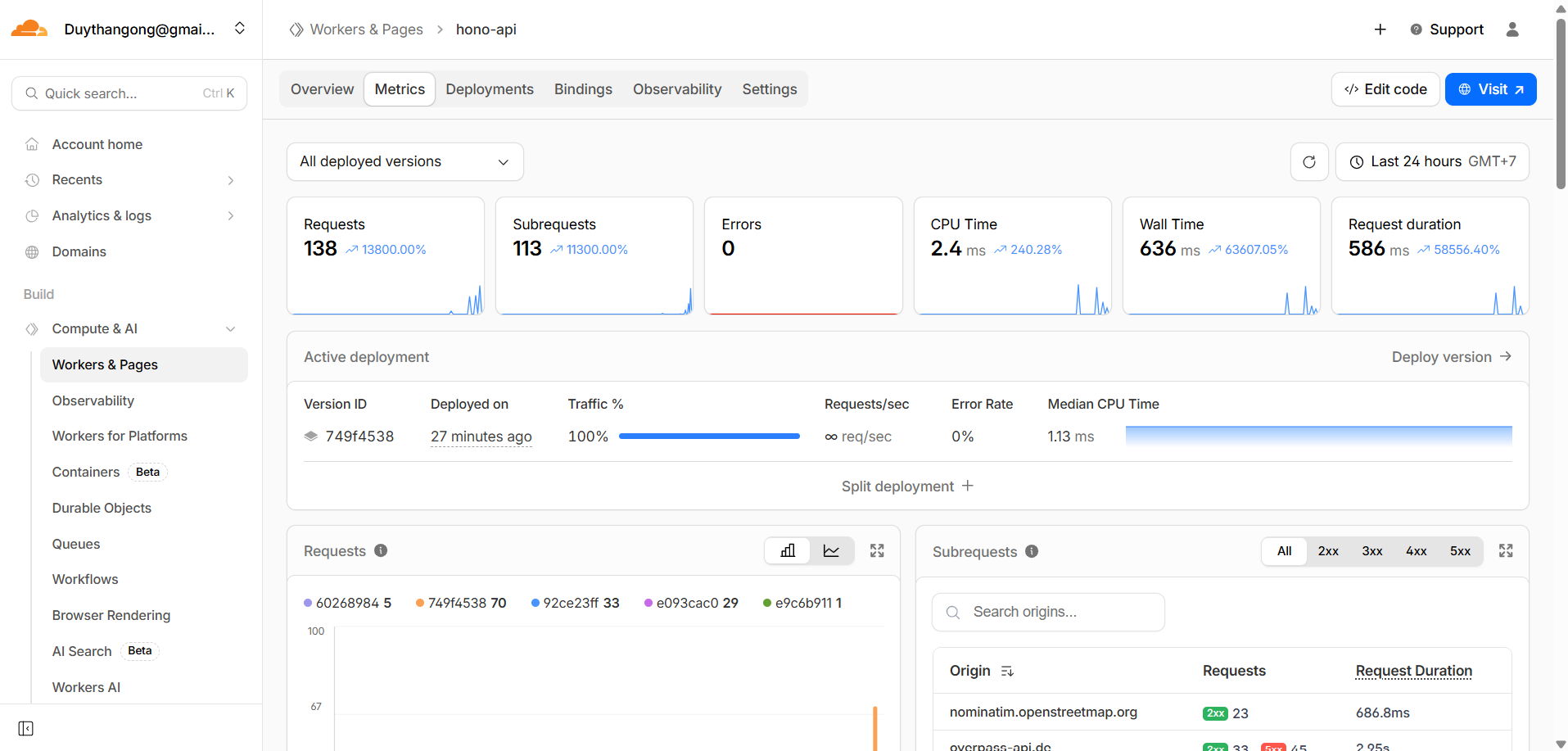The image size is (1568, 751).
Task: Filter subrequests by 5xx status
Action: point(1459,551)
